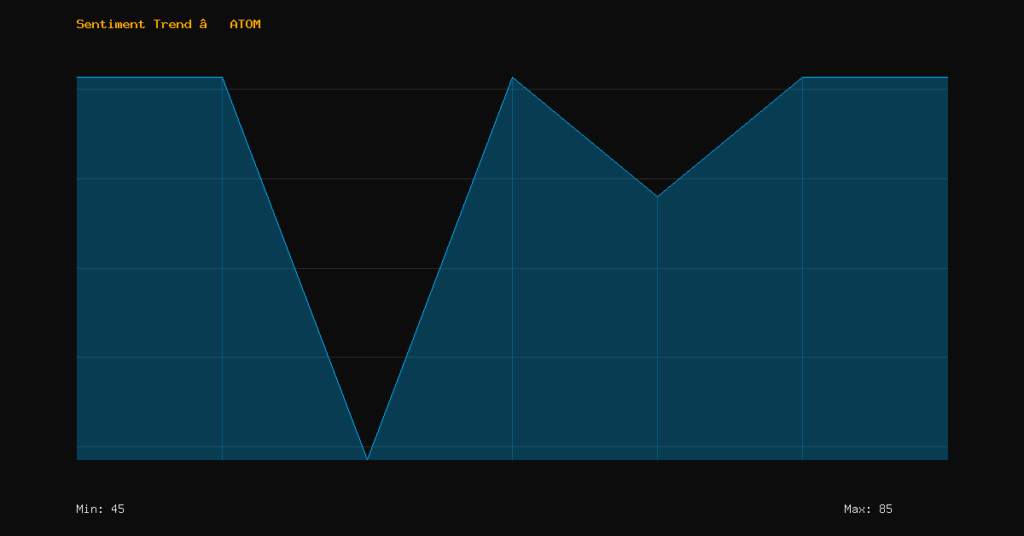Screen dimensions: 1024x536
Task: Click the line segment rising to the right plateau
Action: click(730, 136)
